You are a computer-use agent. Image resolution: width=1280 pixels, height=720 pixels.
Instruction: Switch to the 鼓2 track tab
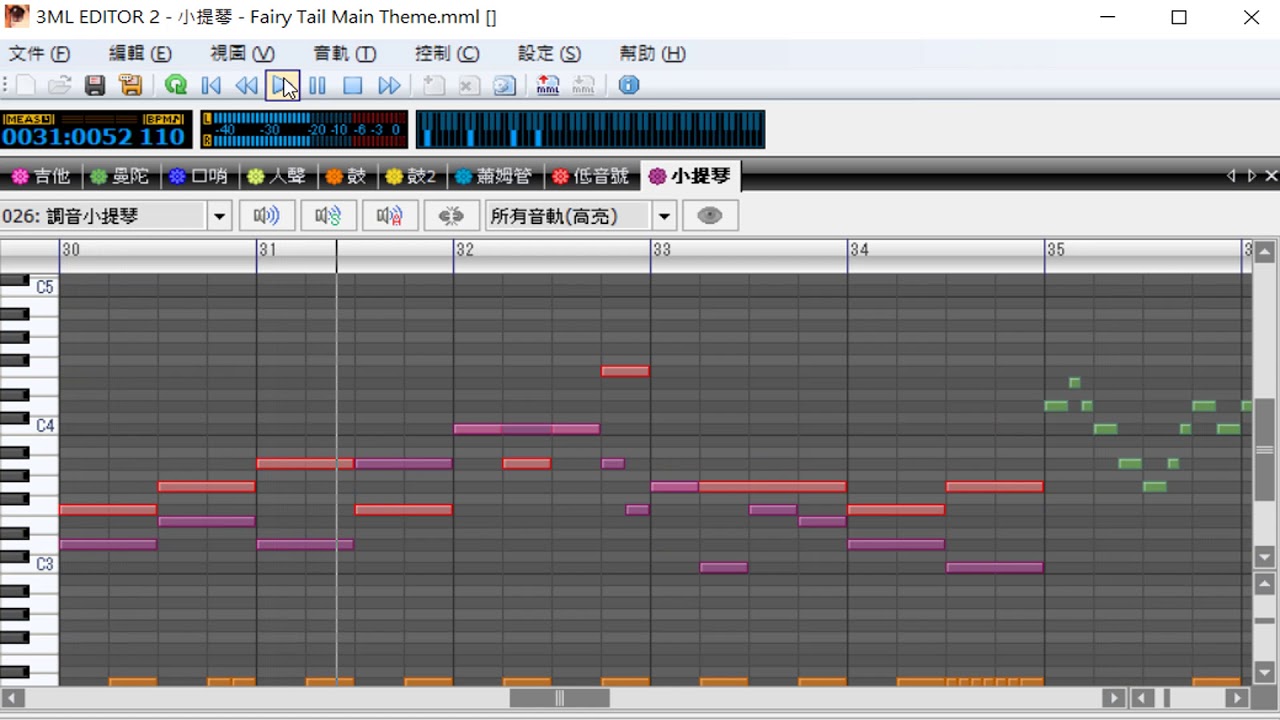tap(411, 177)
